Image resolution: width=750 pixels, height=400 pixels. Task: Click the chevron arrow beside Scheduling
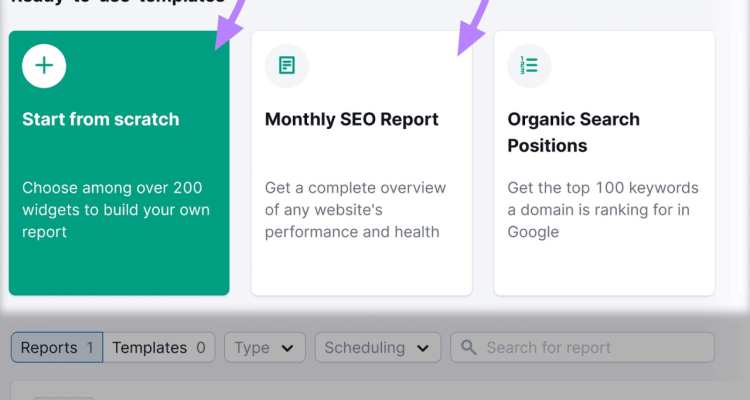pos(422,348)
